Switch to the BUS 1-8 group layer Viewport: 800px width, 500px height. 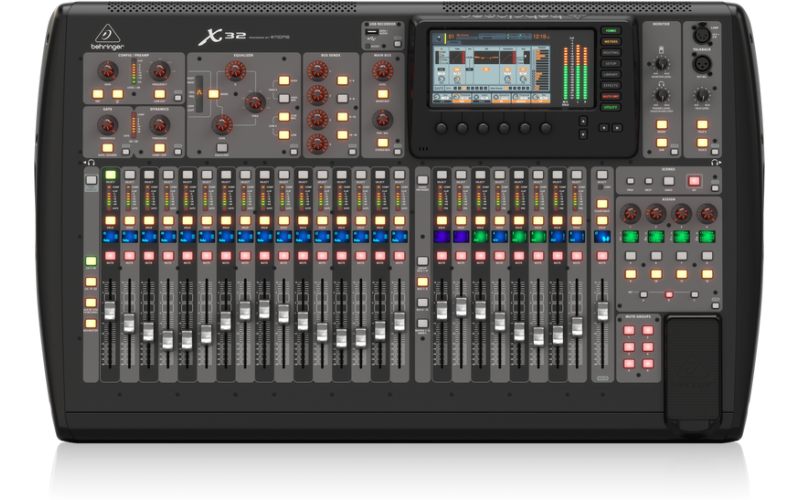coord(422,282)
